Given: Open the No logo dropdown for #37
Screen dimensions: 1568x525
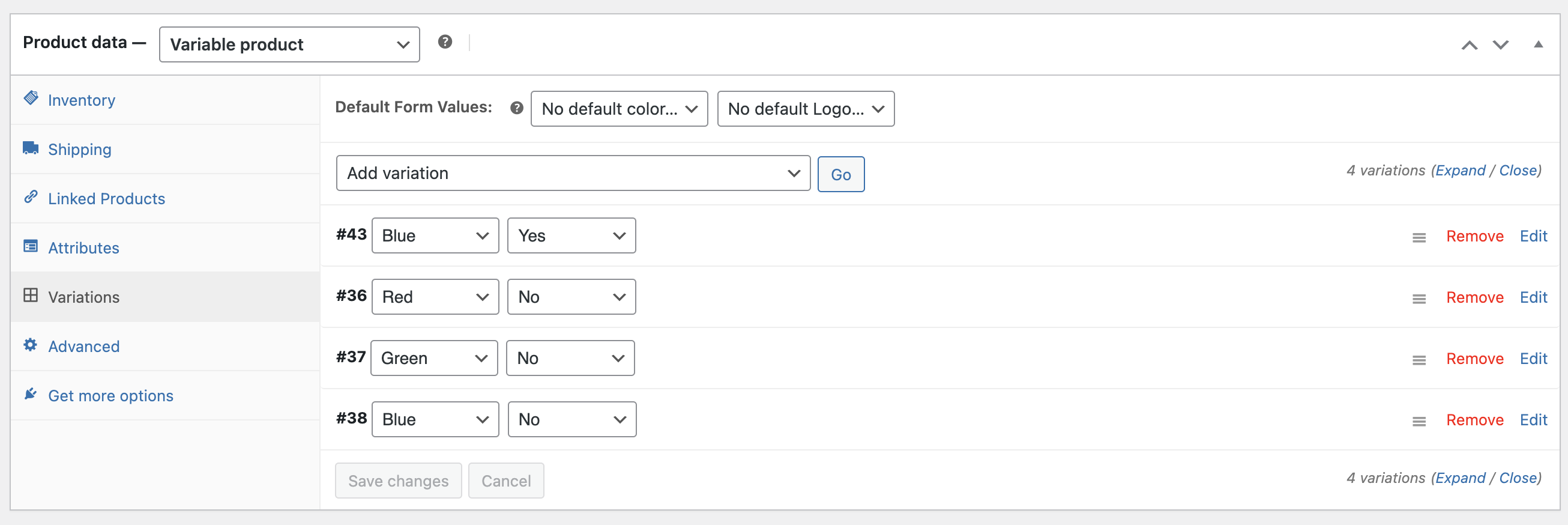Looking at the screenshot, I should coord(570,358).
